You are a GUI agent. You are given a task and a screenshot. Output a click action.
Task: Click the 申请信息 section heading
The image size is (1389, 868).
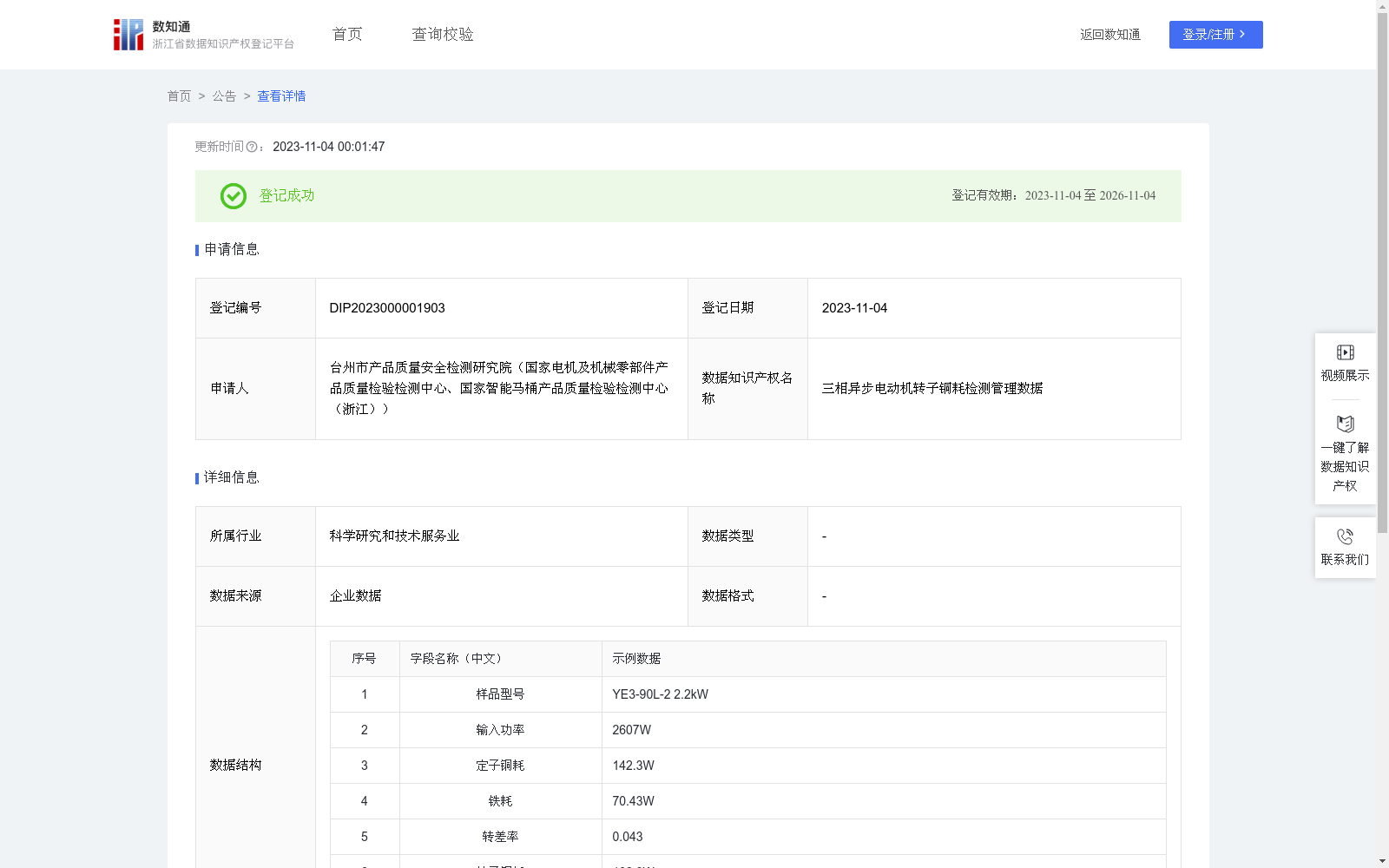point(231,250)
